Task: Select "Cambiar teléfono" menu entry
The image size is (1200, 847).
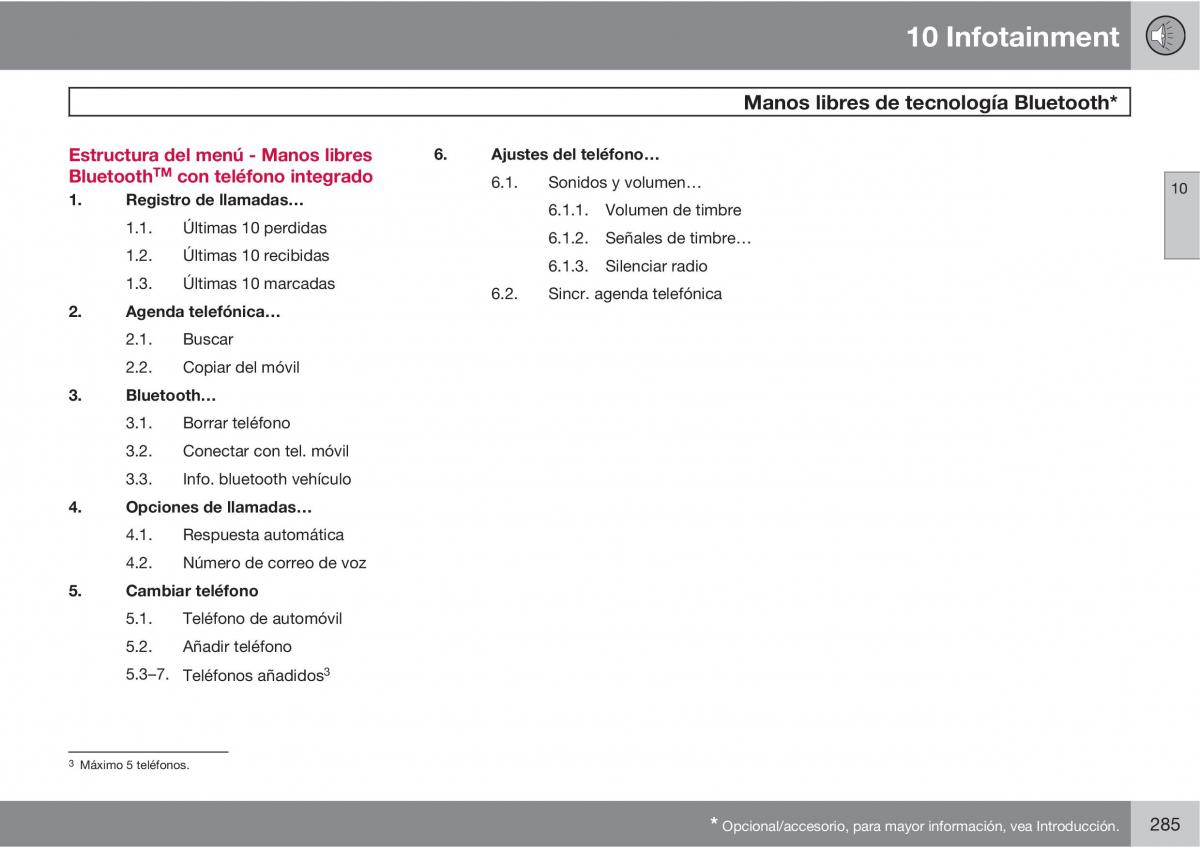Action: click(x=192, y=592)
